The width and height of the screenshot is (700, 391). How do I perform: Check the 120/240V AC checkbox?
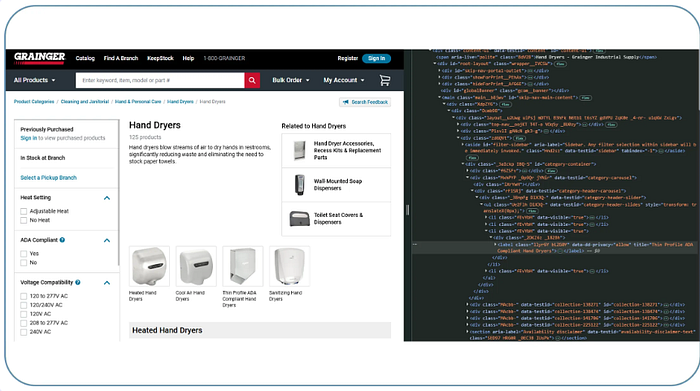(x=24, y=305)
